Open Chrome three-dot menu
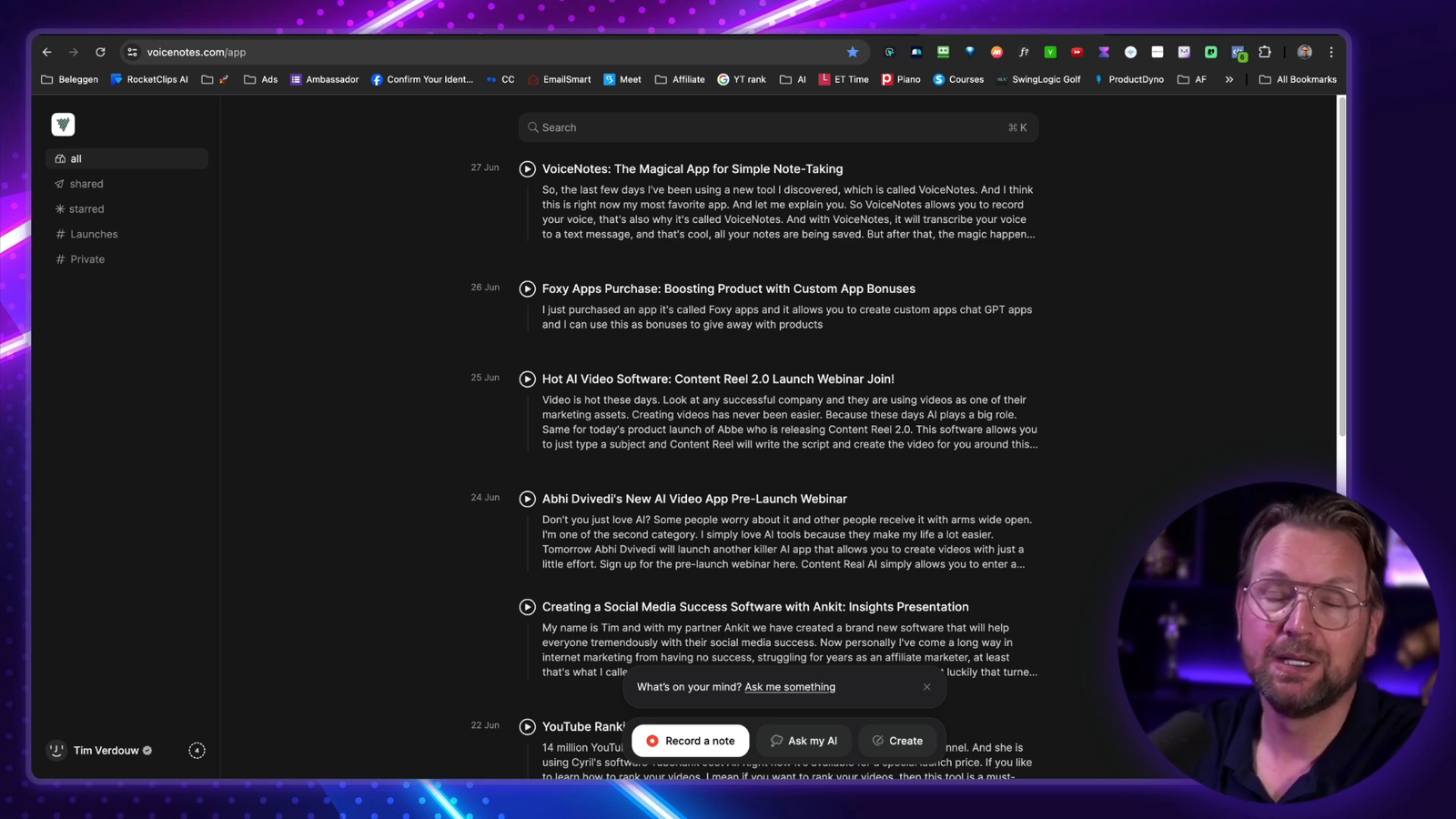This screenshot has width=1456, height=819. click(1331, 52)
